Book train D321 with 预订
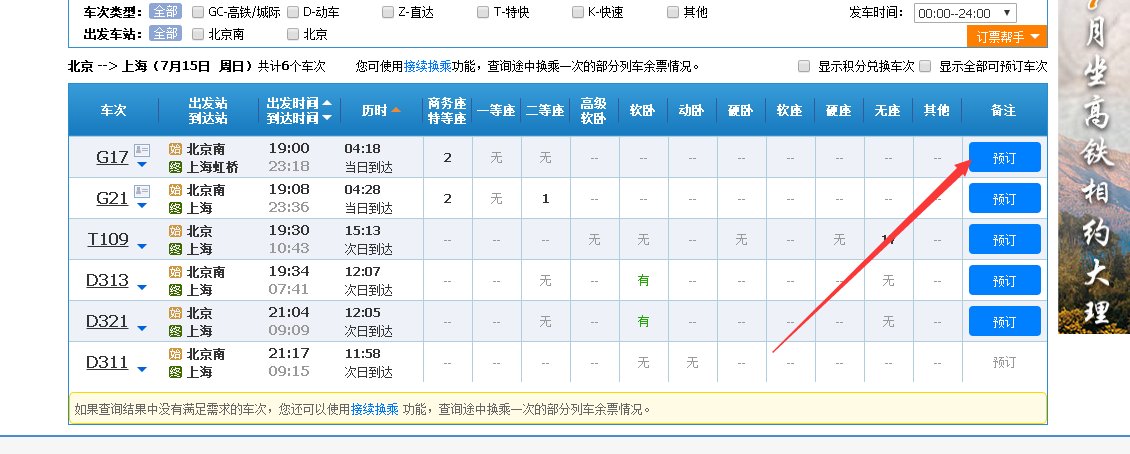 1005,322
